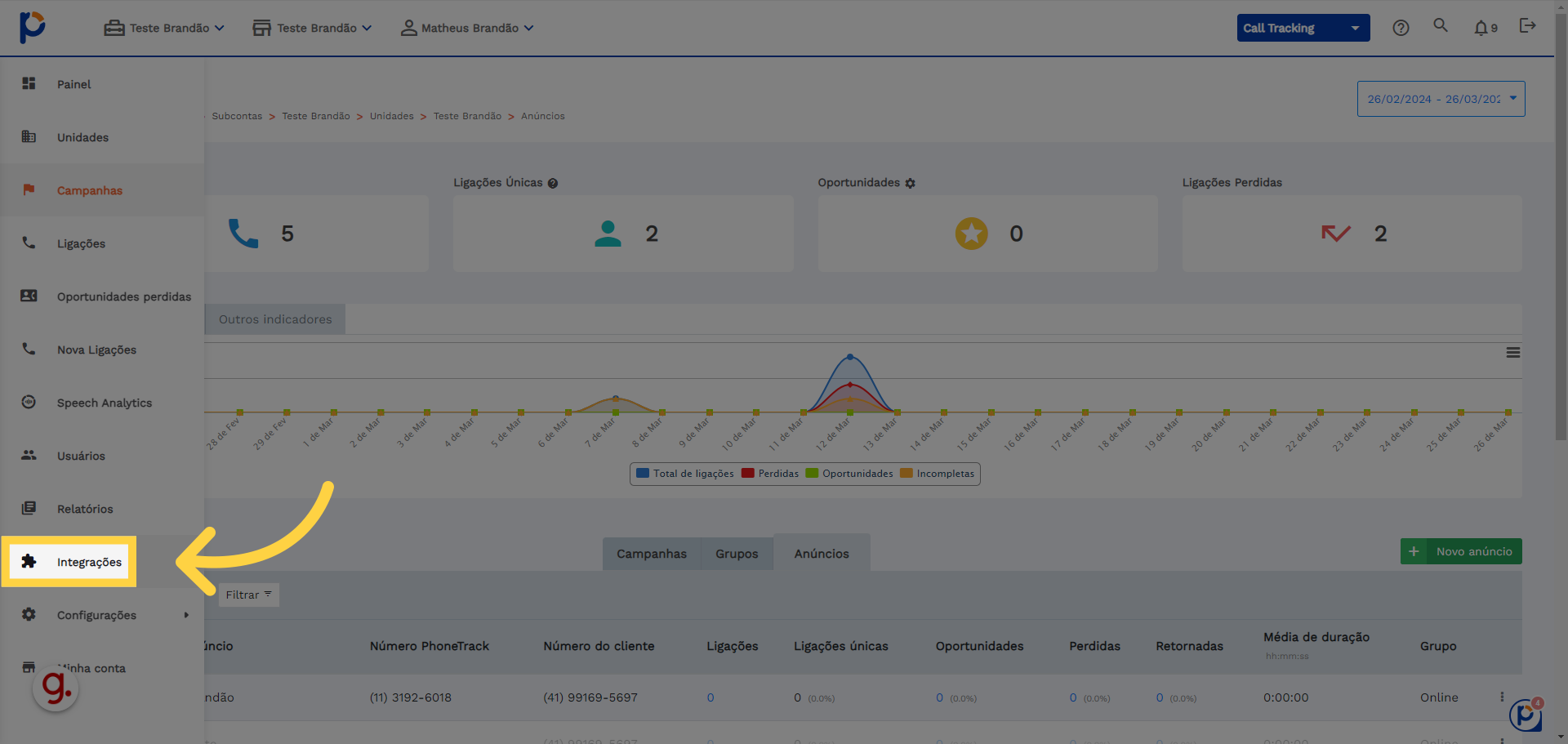Open Nova Ligações phone icon
The image size is (1568, 744).
pyautogui.click(x=29, y=349)
